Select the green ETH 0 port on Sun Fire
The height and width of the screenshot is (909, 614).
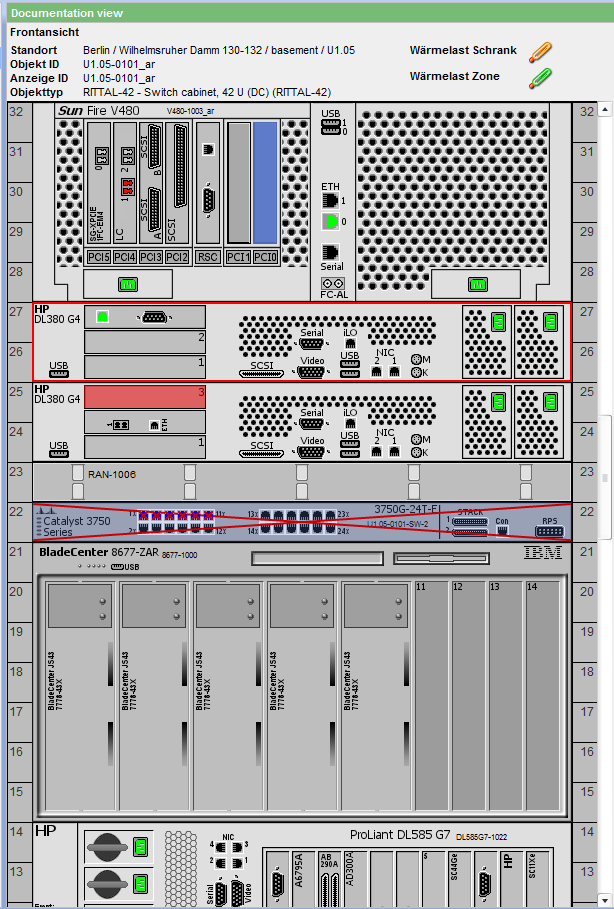329,220
